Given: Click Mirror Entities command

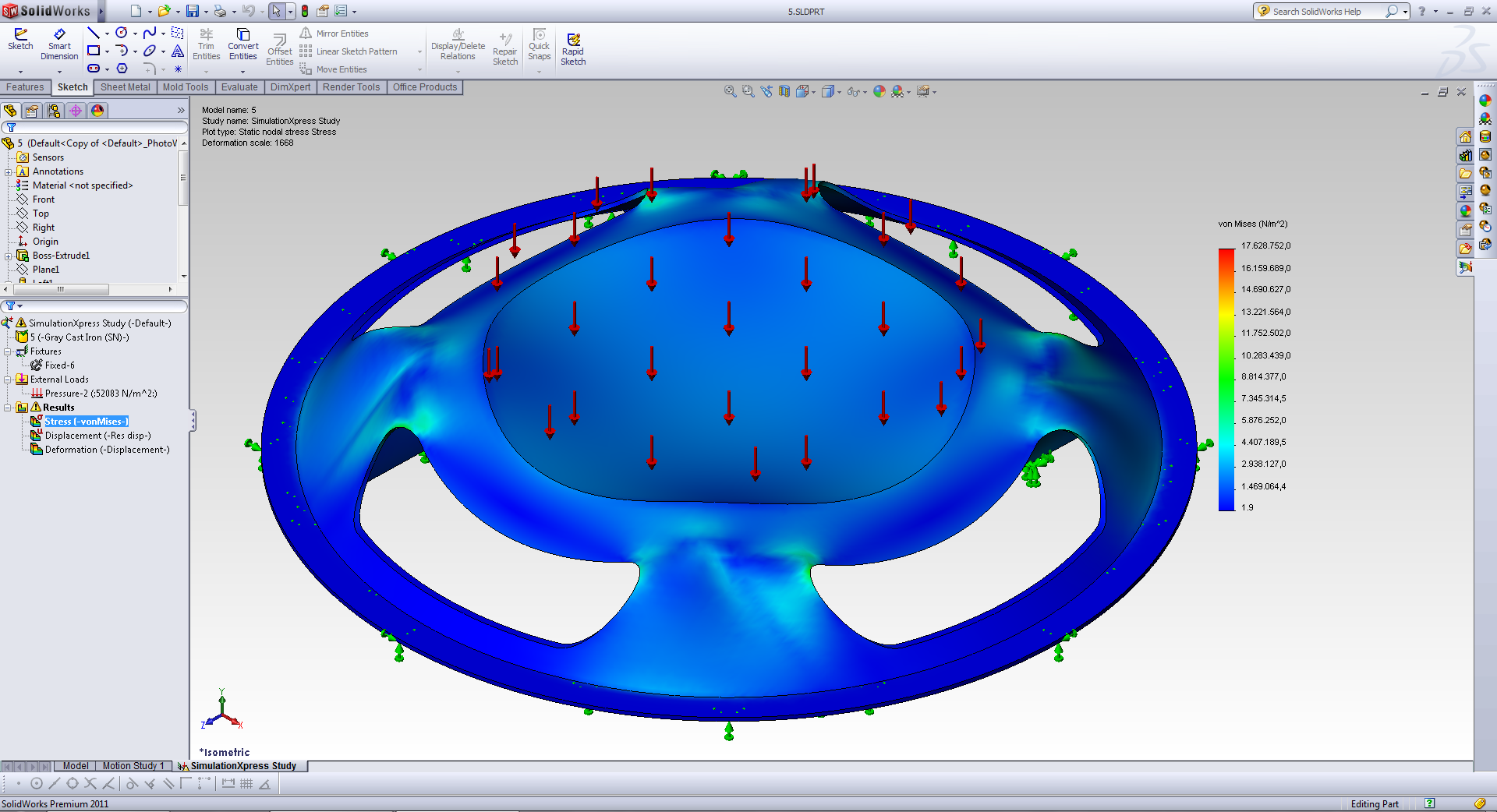Looking at the screenshot, I should coord(334,34).
